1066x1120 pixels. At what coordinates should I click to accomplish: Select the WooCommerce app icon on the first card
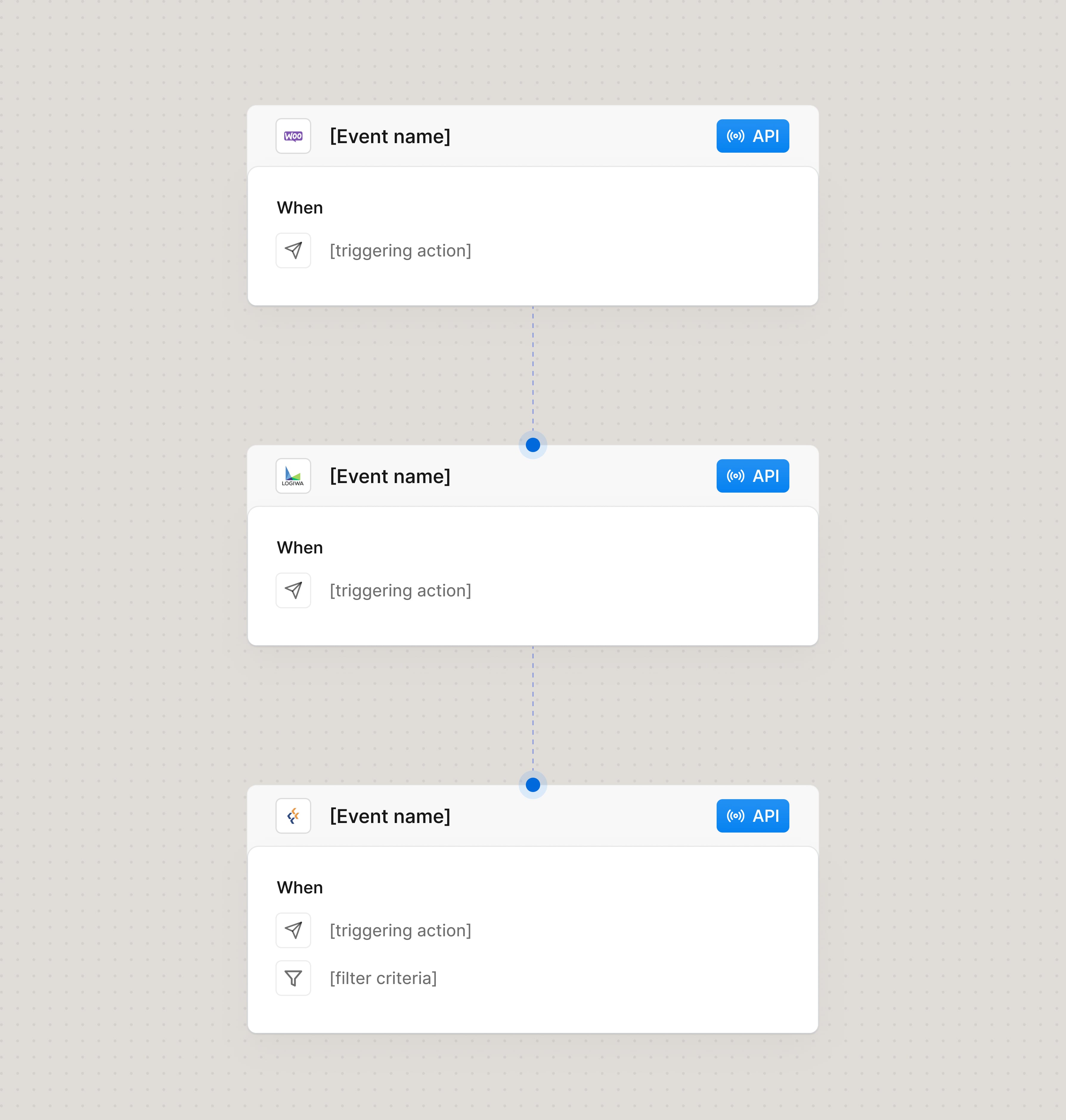(293, 136)
